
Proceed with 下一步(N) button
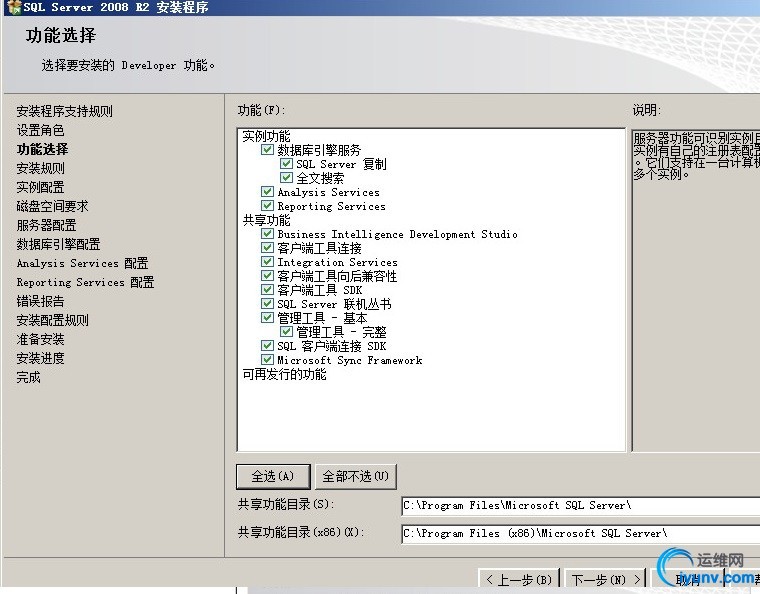click(x=605, y=579)
